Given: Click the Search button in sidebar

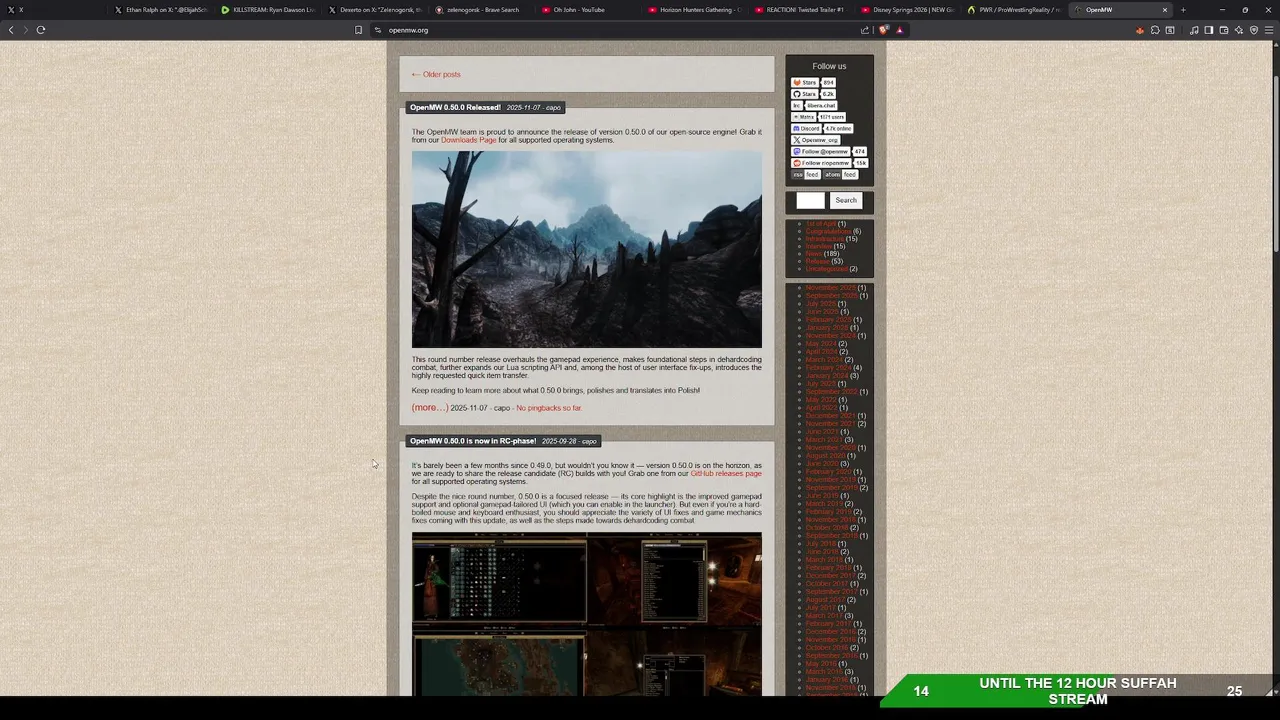Looking at the screenshot, I should coord(846,200).
